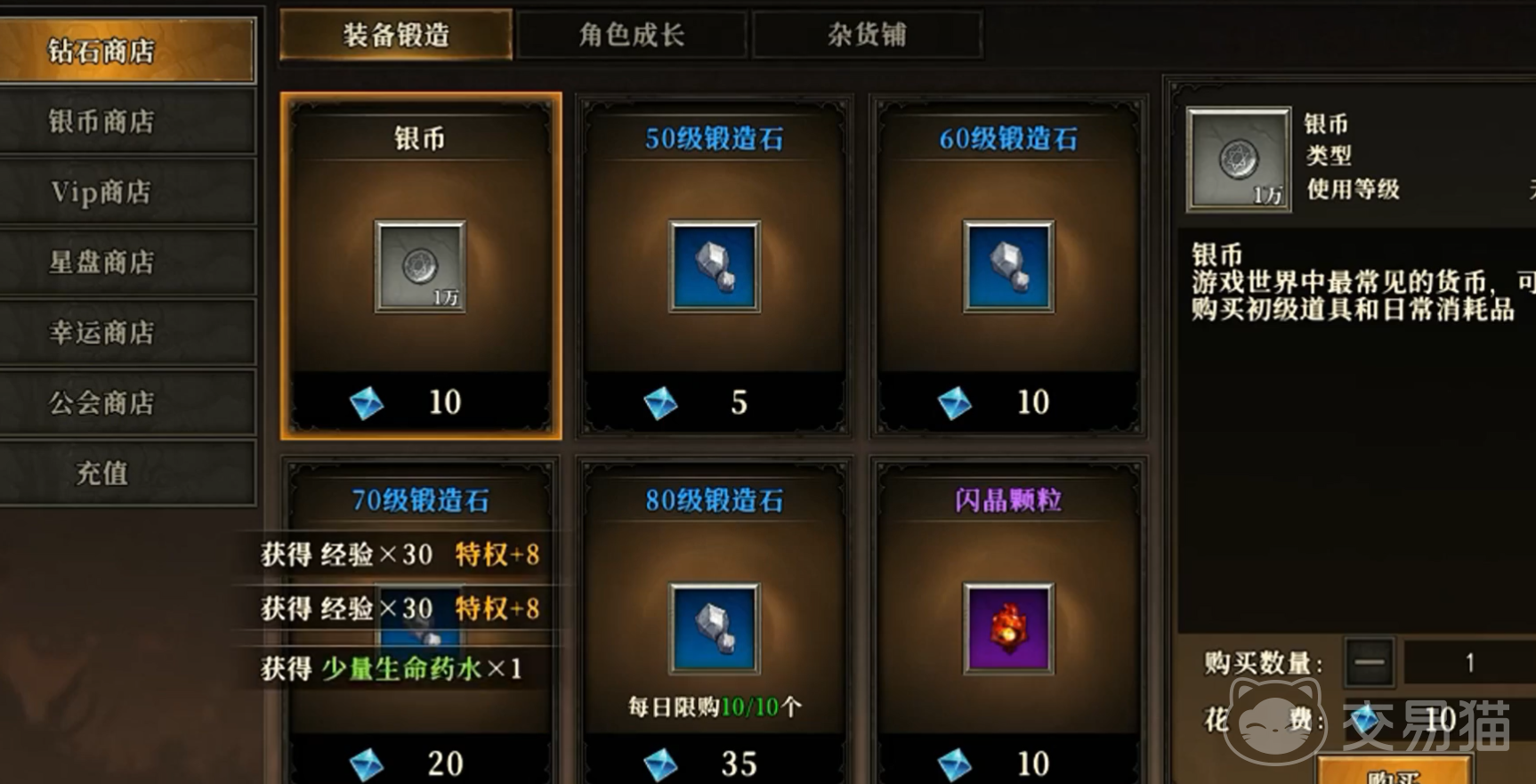Click the purchase quantity field
The image size is (1536, 784).
pos(1470,662)
